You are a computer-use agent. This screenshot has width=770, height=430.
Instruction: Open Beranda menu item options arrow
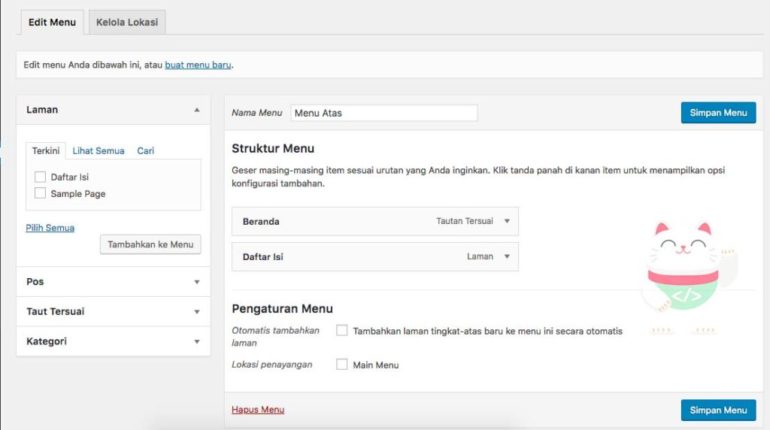tap(507, 221)
